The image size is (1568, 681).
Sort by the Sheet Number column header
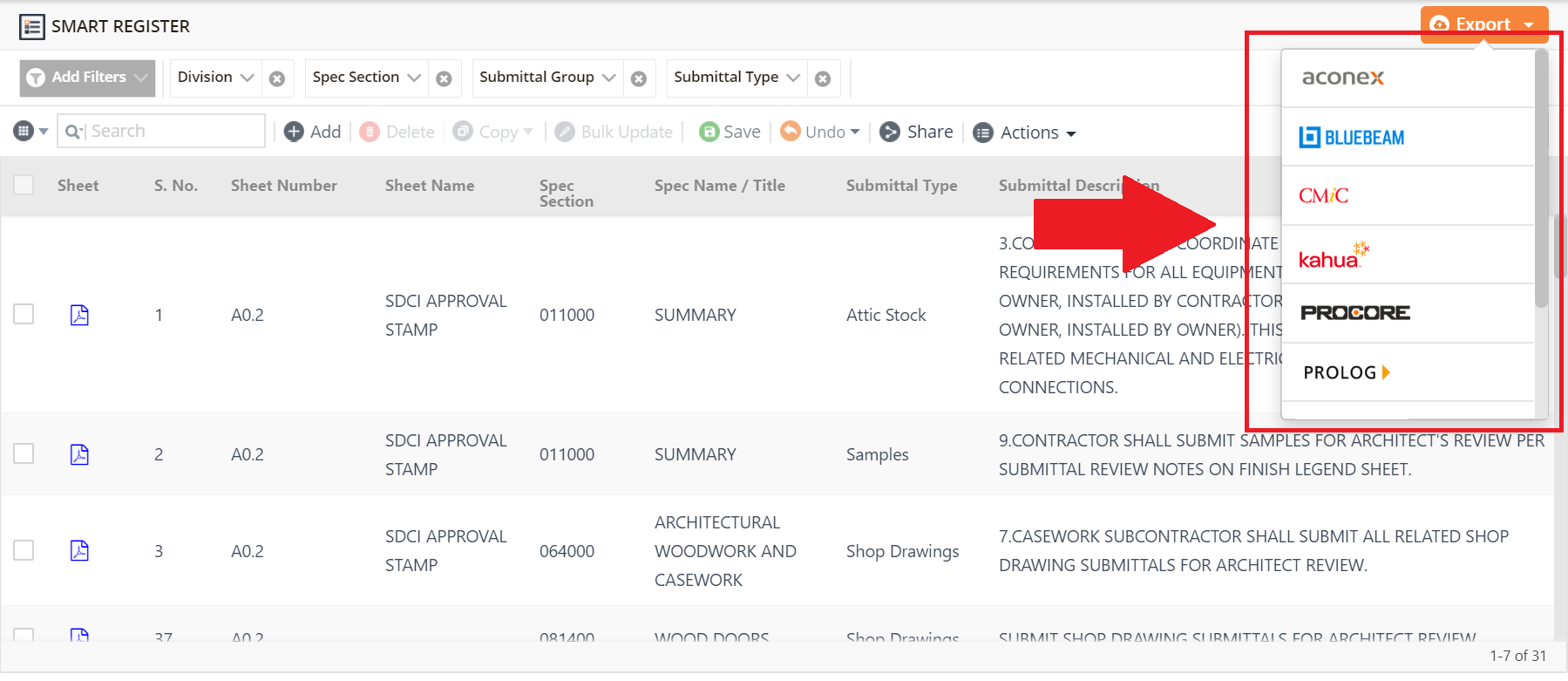point(284,186)
